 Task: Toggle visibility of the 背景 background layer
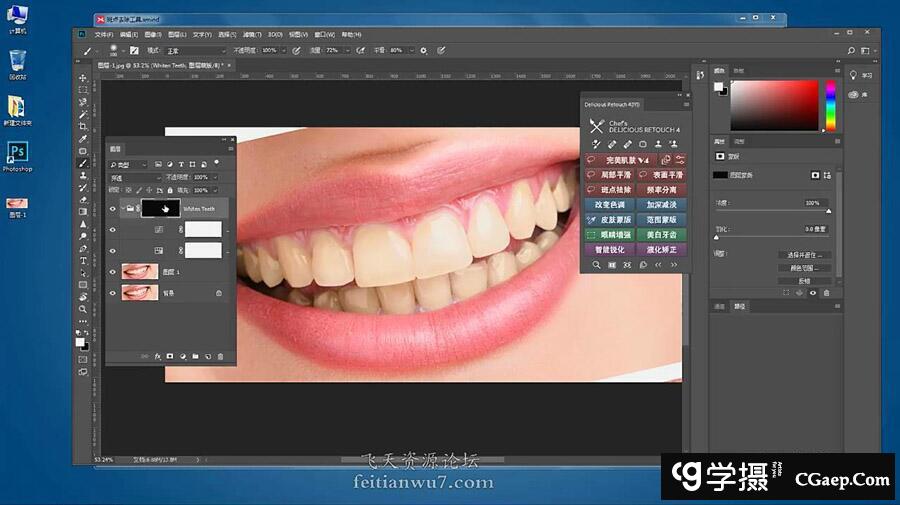(x=112, y=293)
